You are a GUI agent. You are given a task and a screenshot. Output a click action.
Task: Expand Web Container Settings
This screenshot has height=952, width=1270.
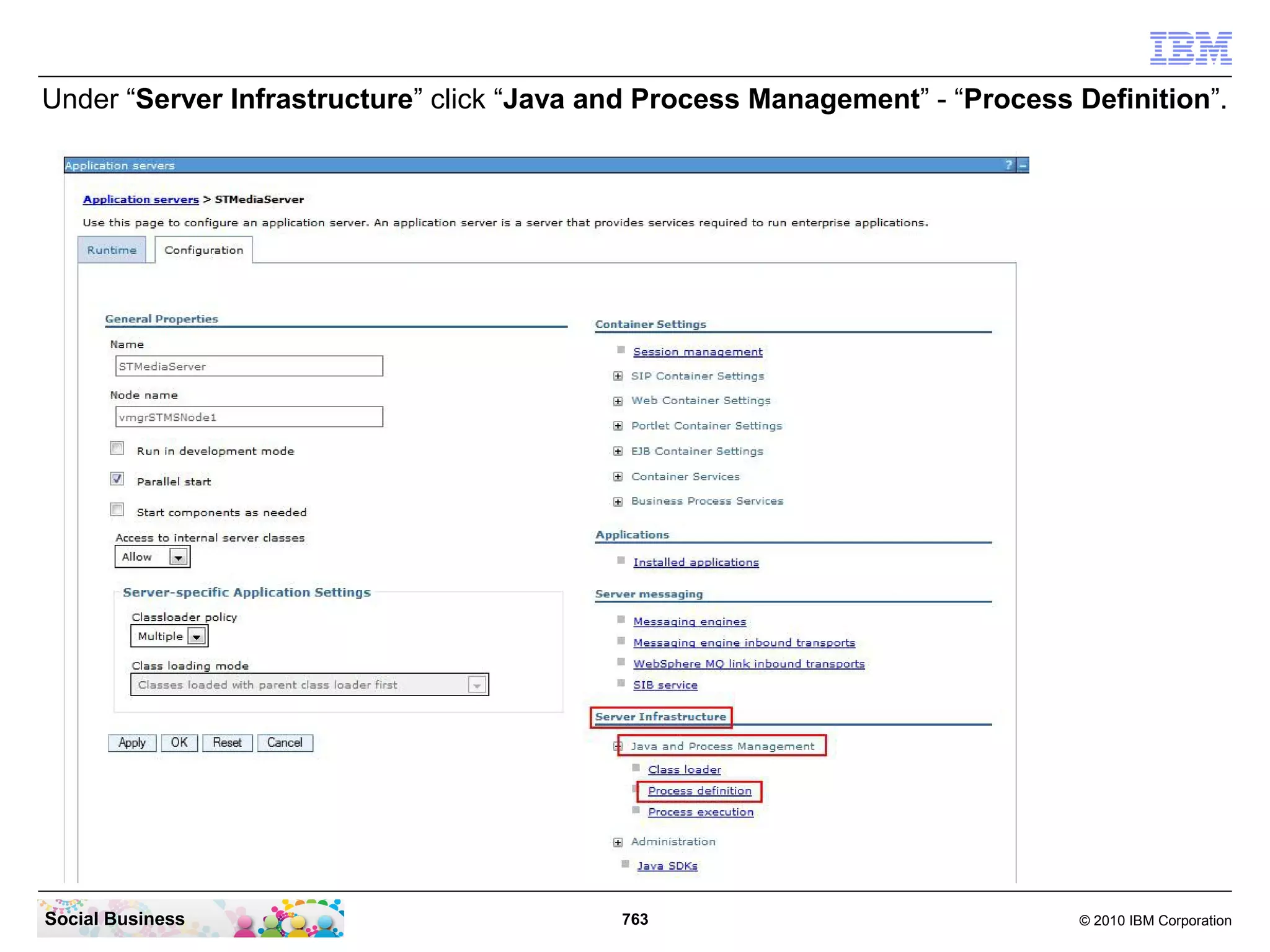click(618, 401)
